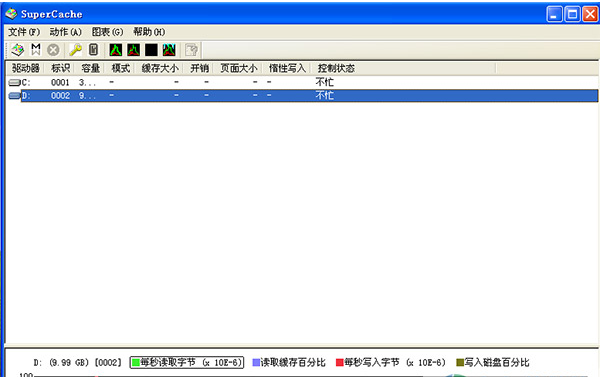Open the green-line graph toolbar icon
Image resolution: width=601 pixels, height=377 pixels.
click(x=116, y=50)
